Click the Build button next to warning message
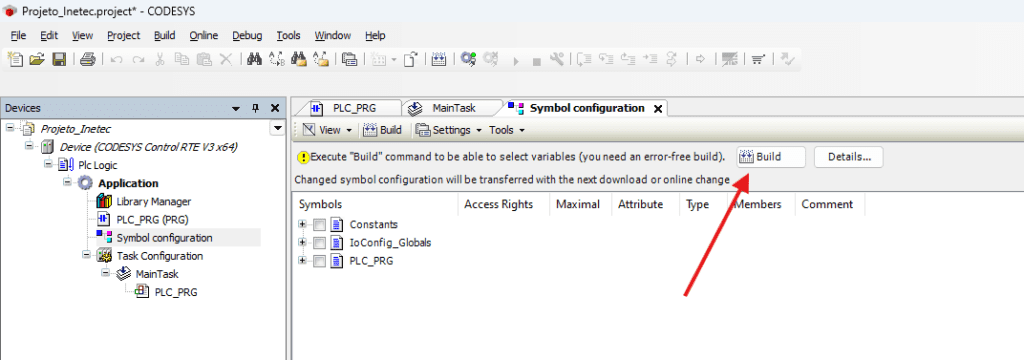1024x360 pixels. (x=771, y=157)
